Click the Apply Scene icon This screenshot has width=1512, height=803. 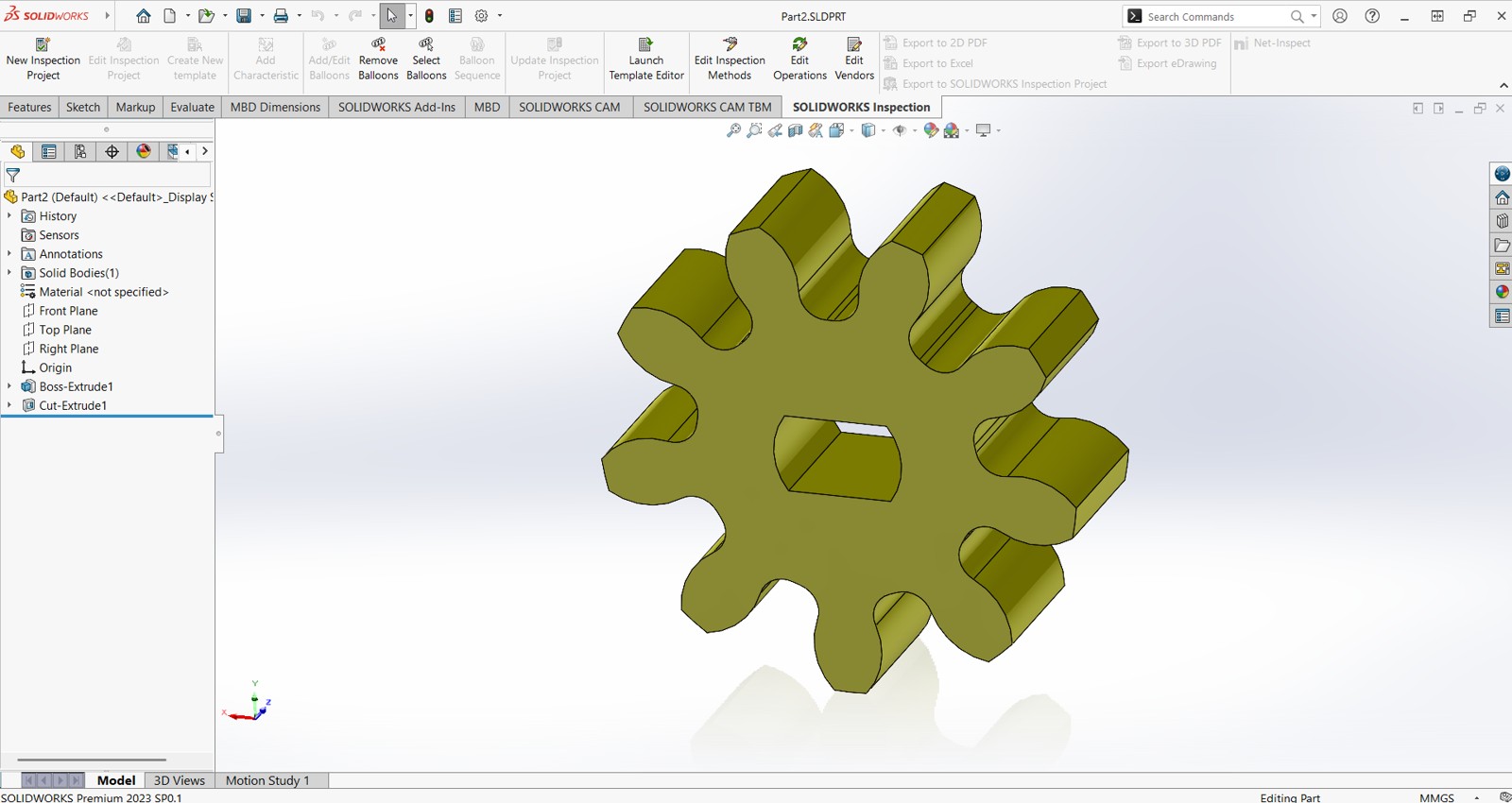[952, 130]
